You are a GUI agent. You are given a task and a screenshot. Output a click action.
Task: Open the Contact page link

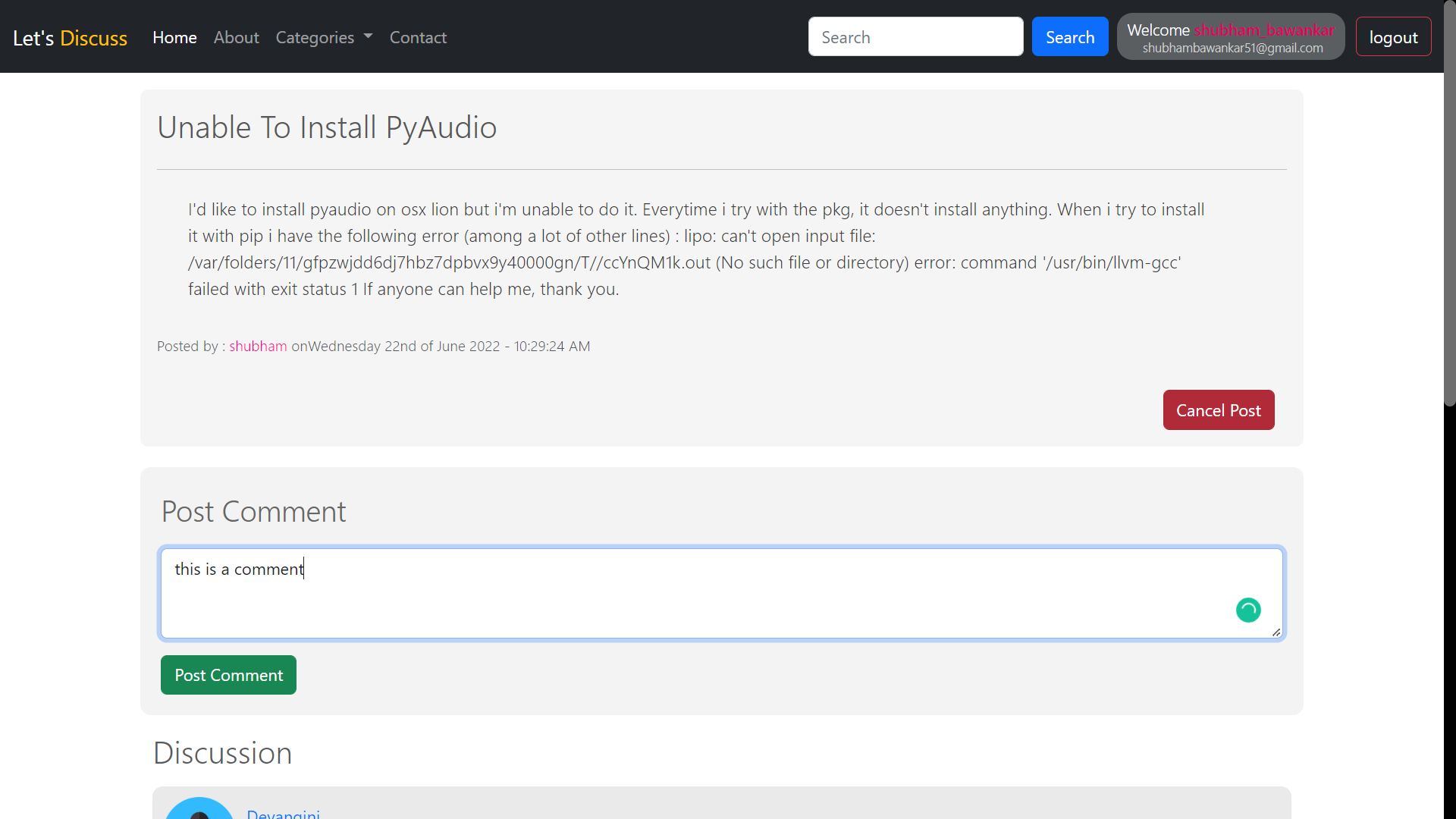(418, 37)
